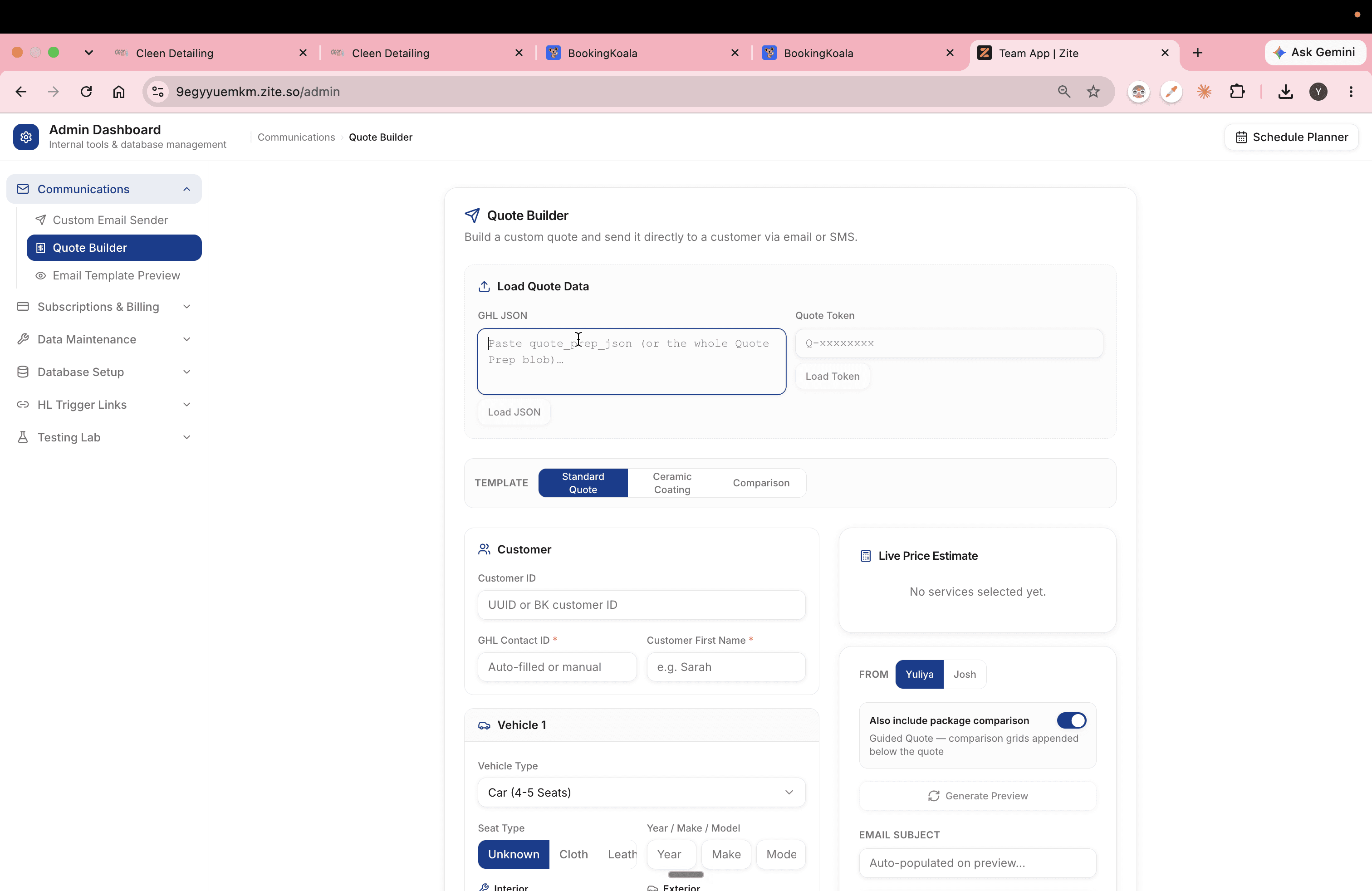
Task: Click the Live Price Estimate calculator icon
Action: (x=865, y=556)
